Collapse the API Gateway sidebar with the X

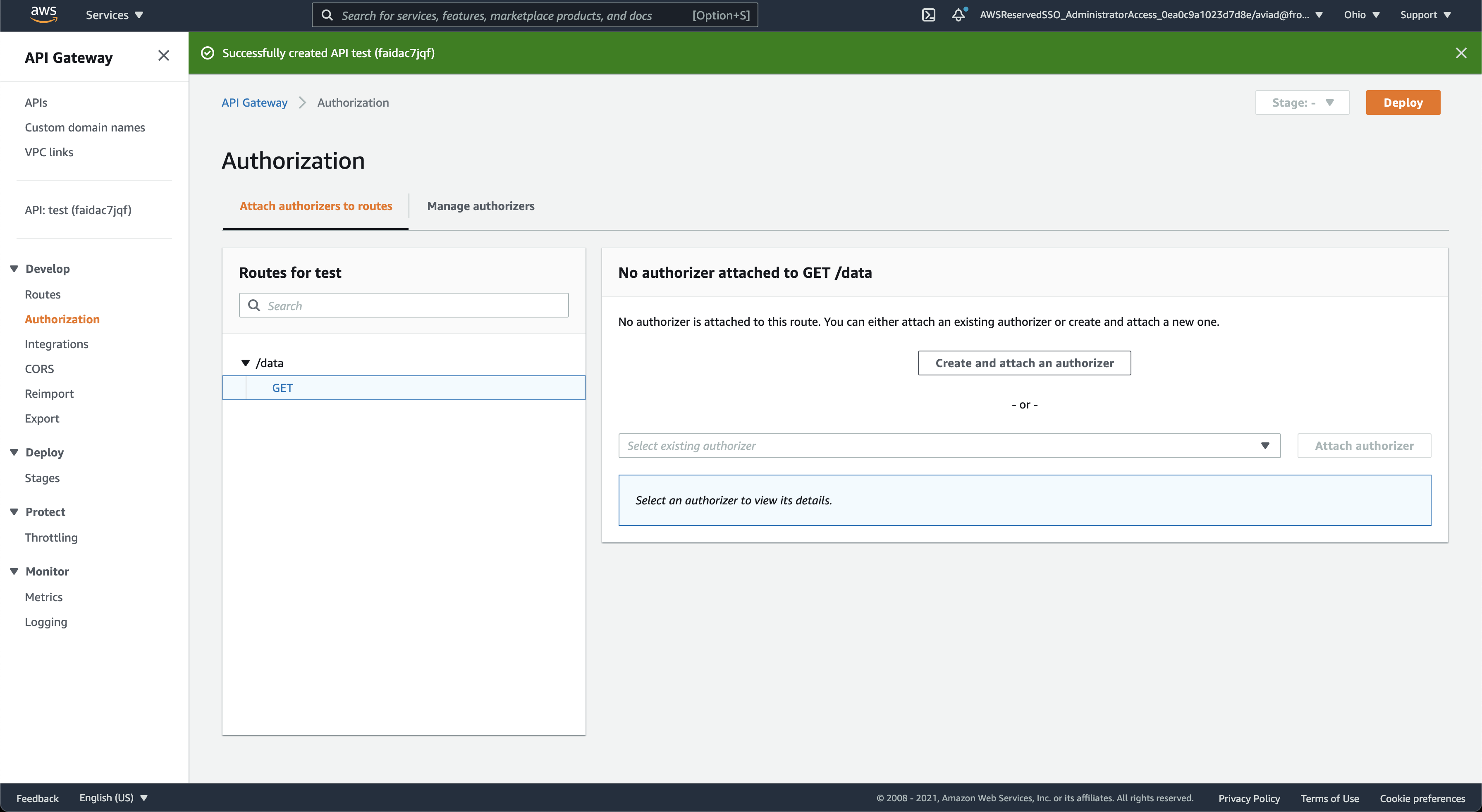(163, 55)
